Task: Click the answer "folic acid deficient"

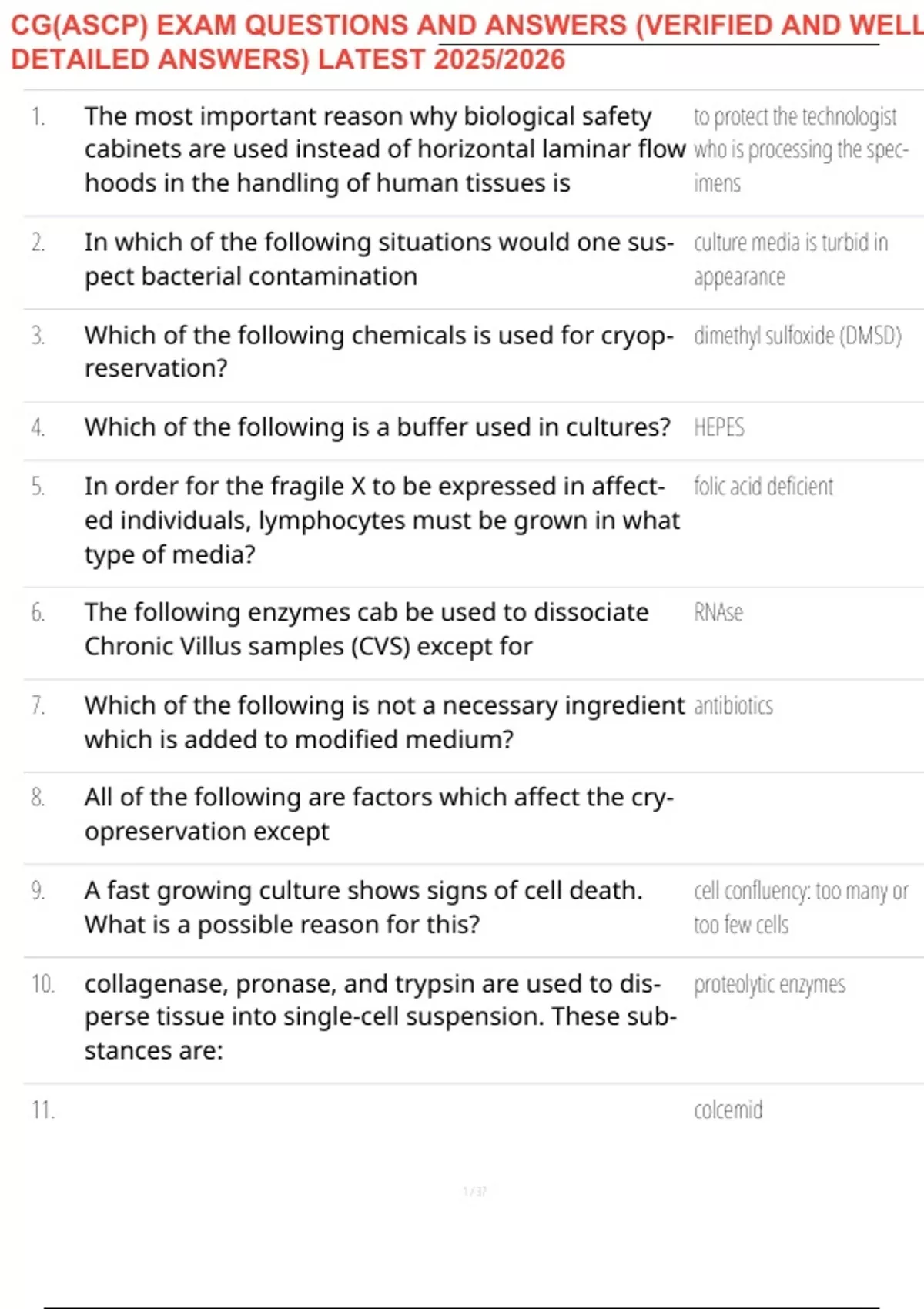Action: click(x=763, y=487)
